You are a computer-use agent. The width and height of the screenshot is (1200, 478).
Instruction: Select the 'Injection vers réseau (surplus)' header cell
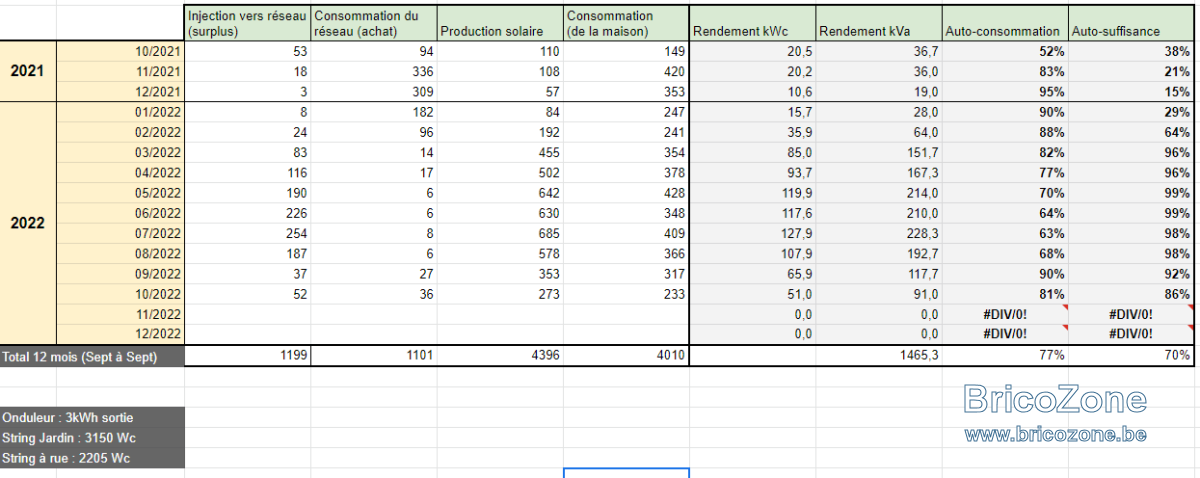(248, 23)
